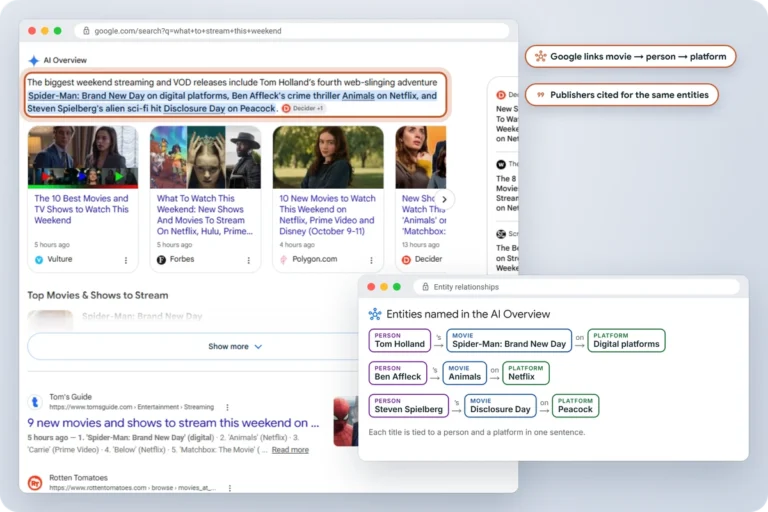The width and height of the screenshot is (768, 512).
Task: Open 'The 10 Best Movies and TV Shows' article
Action: [x=81, y=209]
